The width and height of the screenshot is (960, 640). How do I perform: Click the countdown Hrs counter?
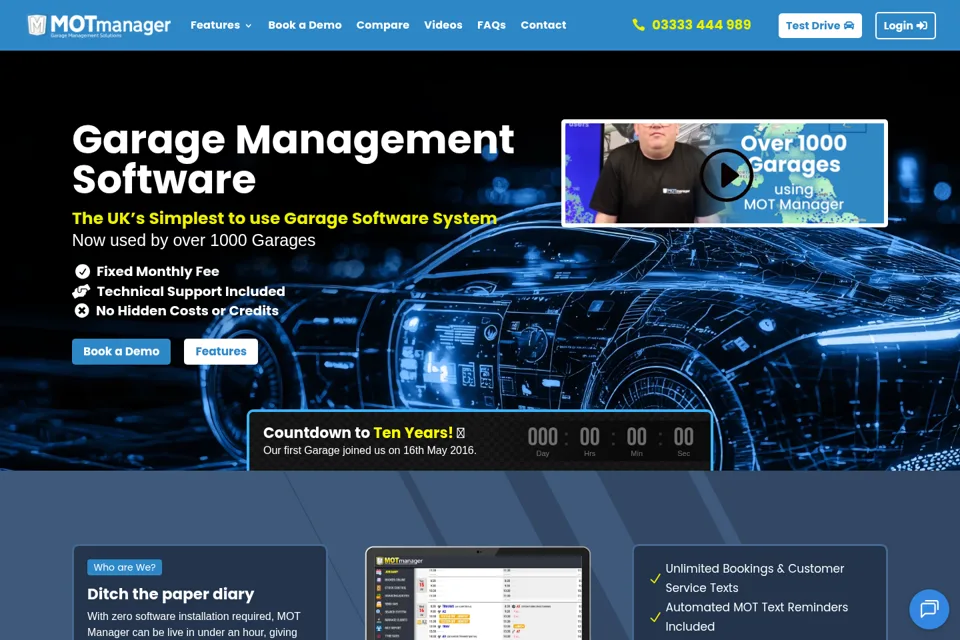pyautogui.click(x=590, y=441)
